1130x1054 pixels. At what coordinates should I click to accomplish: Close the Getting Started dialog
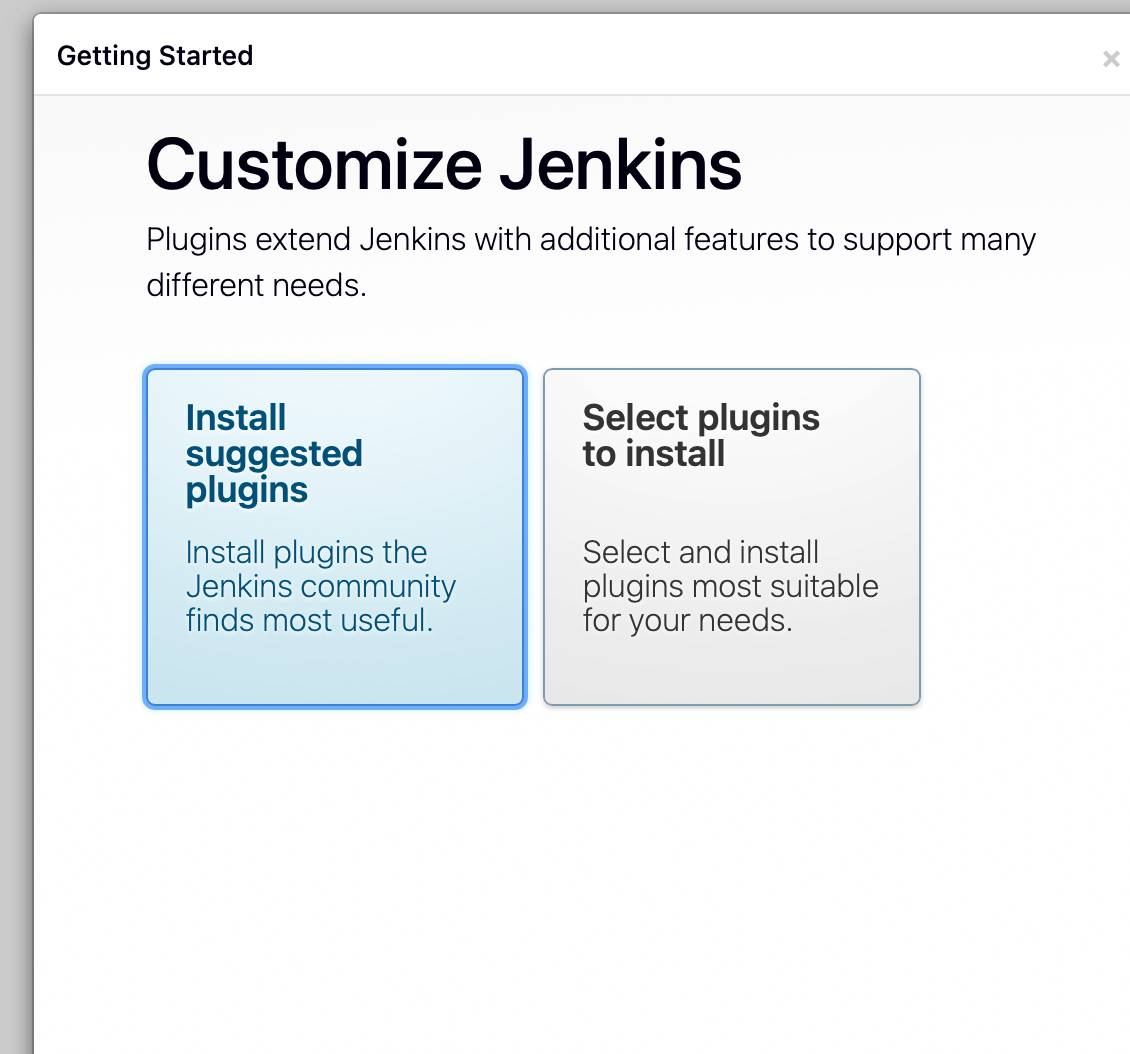pos(1110,59)
